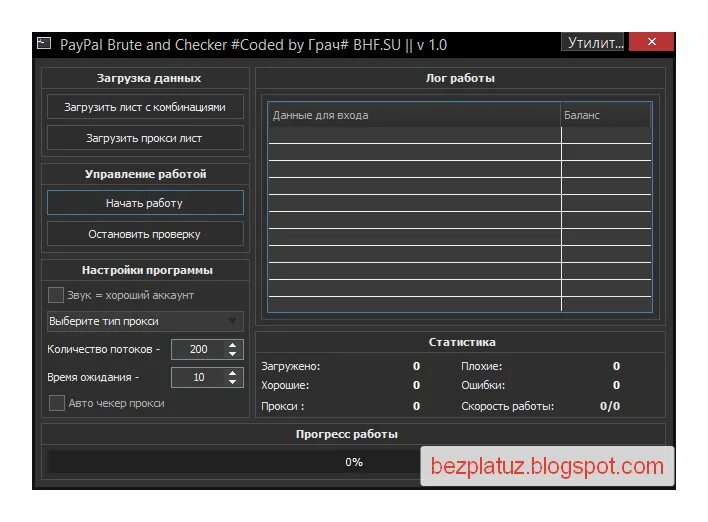Screen dimensions: 708x522
Task: Click the Управление работой heading
Action: (x=145, y=174)
